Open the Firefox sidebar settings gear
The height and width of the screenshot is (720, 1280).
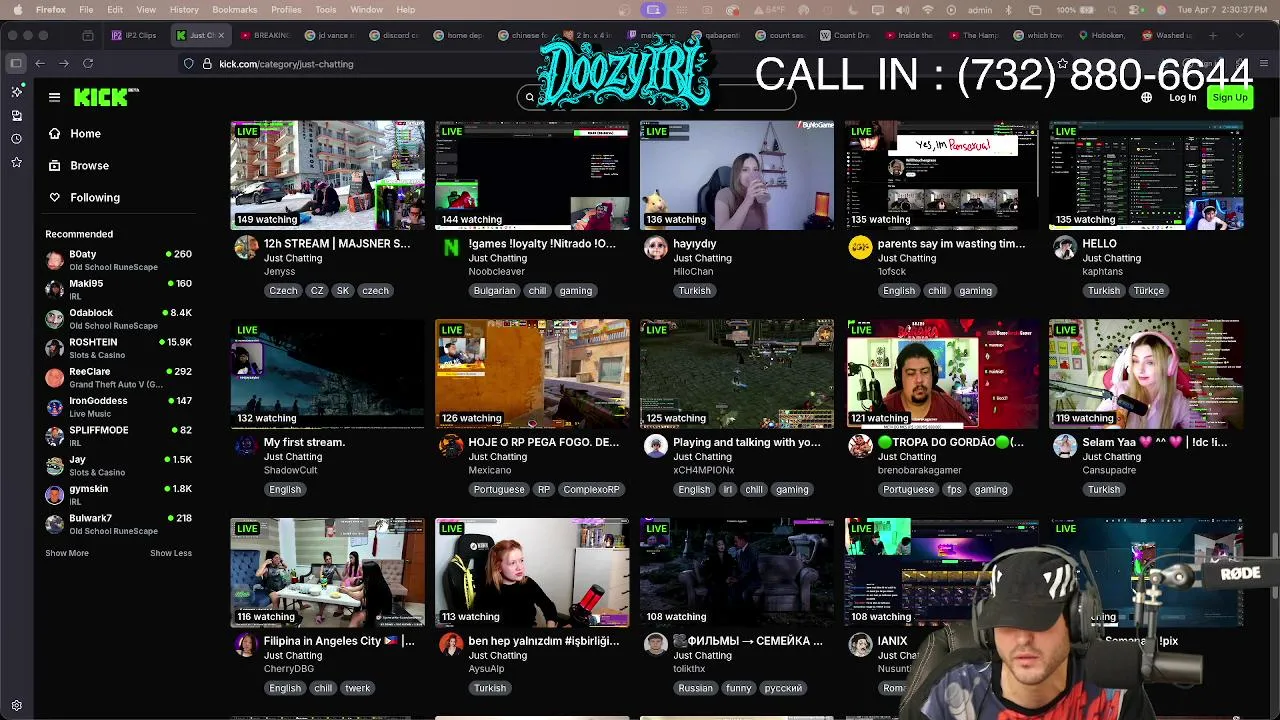click(16, 705)
